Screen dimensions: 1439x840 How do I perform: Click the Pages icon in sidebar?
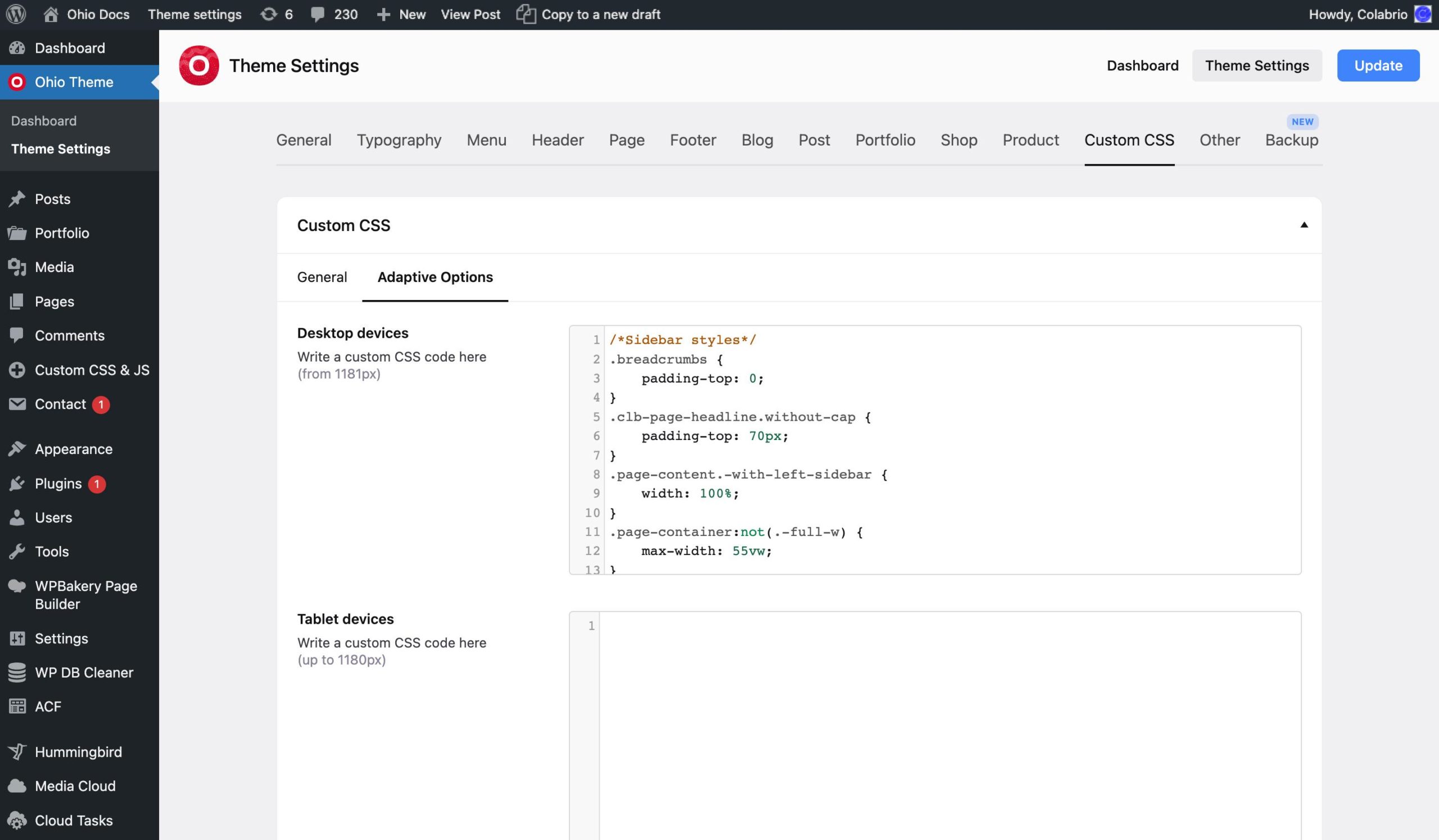click(17, 301)
